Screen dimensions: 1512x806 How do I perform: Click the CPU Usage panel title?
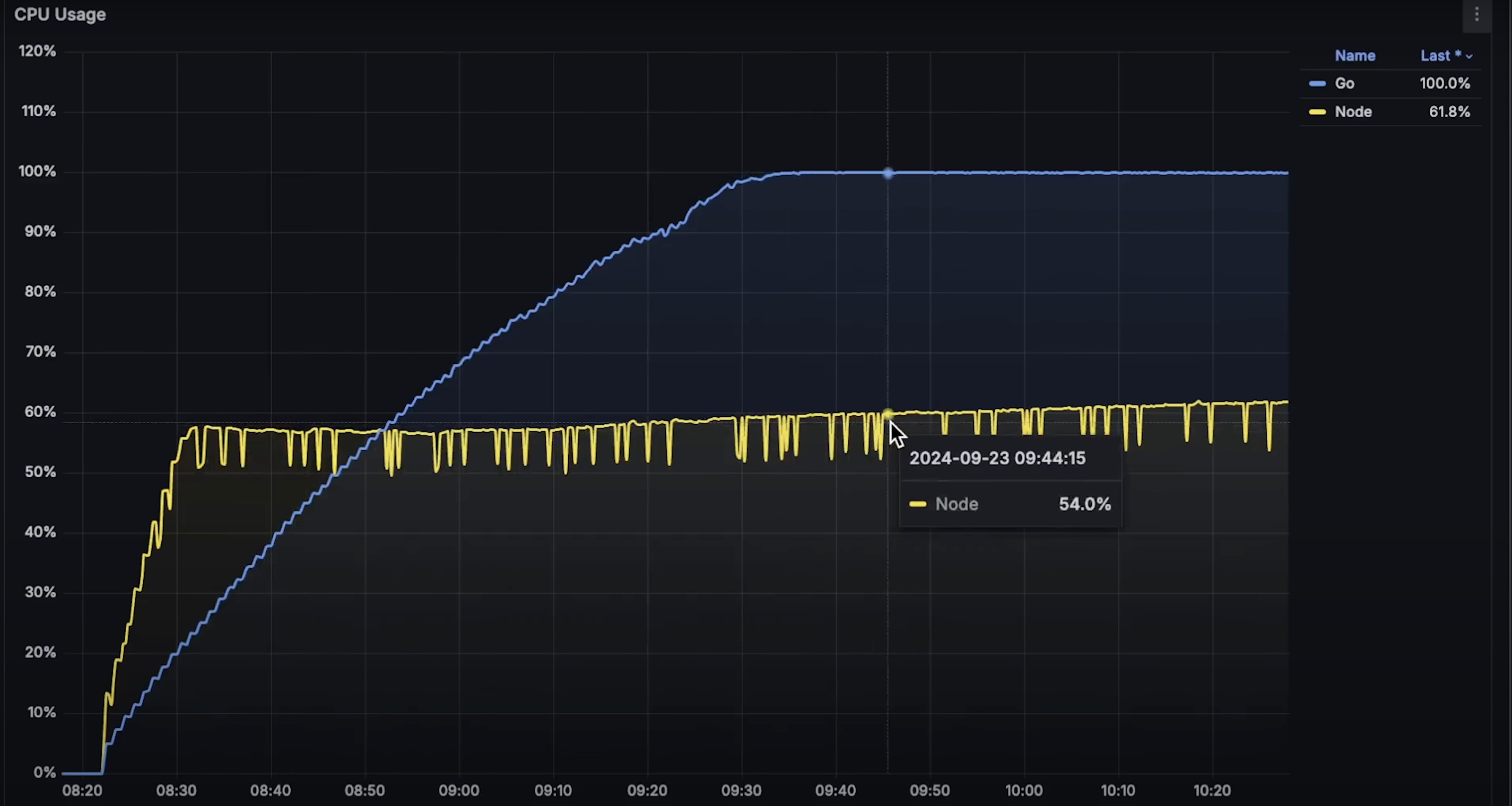[x=60, y=15]
